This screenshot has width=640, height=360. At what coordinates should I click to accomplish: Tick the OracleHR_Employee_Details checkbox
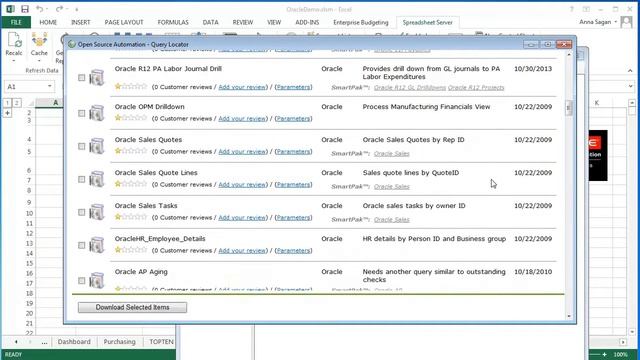(x=82, y=245)
